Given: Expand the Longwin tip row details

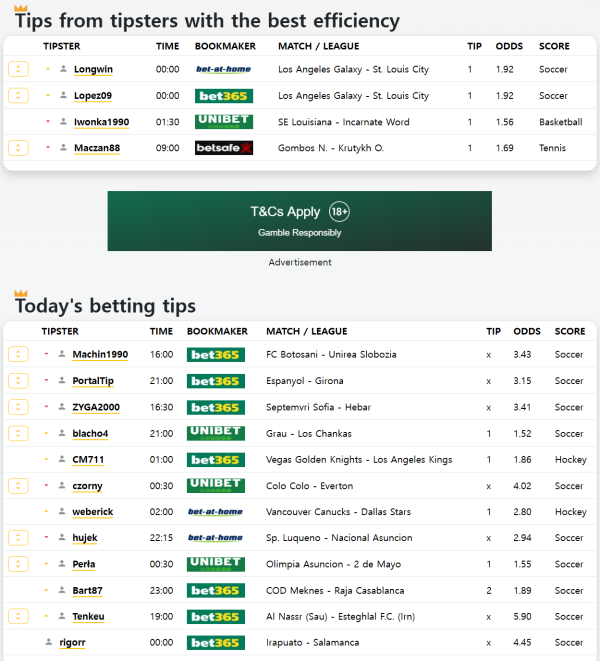Looking at the screenshot, I should pyautogui.click(x=18, y=70).
